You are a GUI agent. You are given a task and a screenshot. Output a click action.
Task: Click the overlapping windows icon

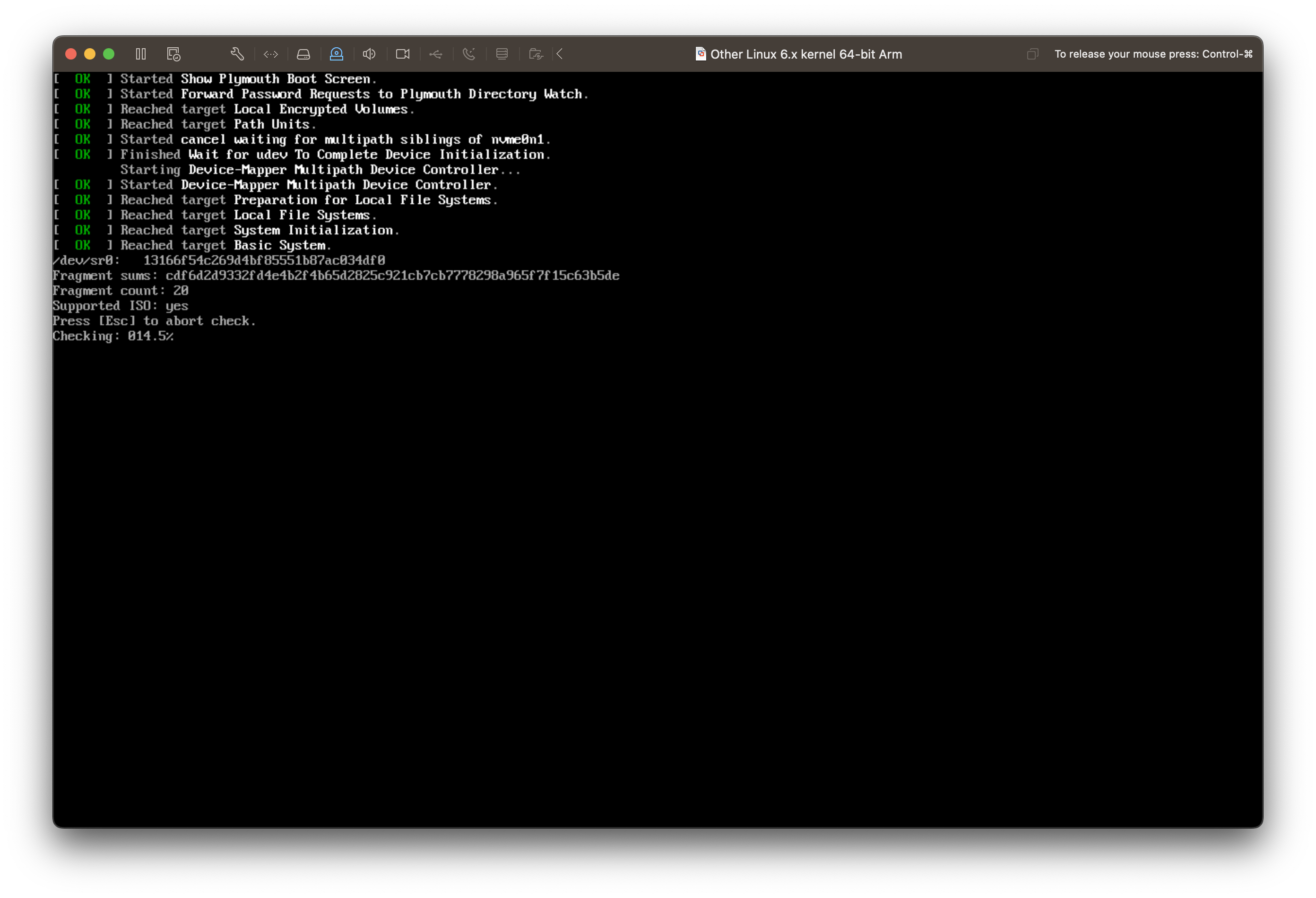(x=1032, y=54)
